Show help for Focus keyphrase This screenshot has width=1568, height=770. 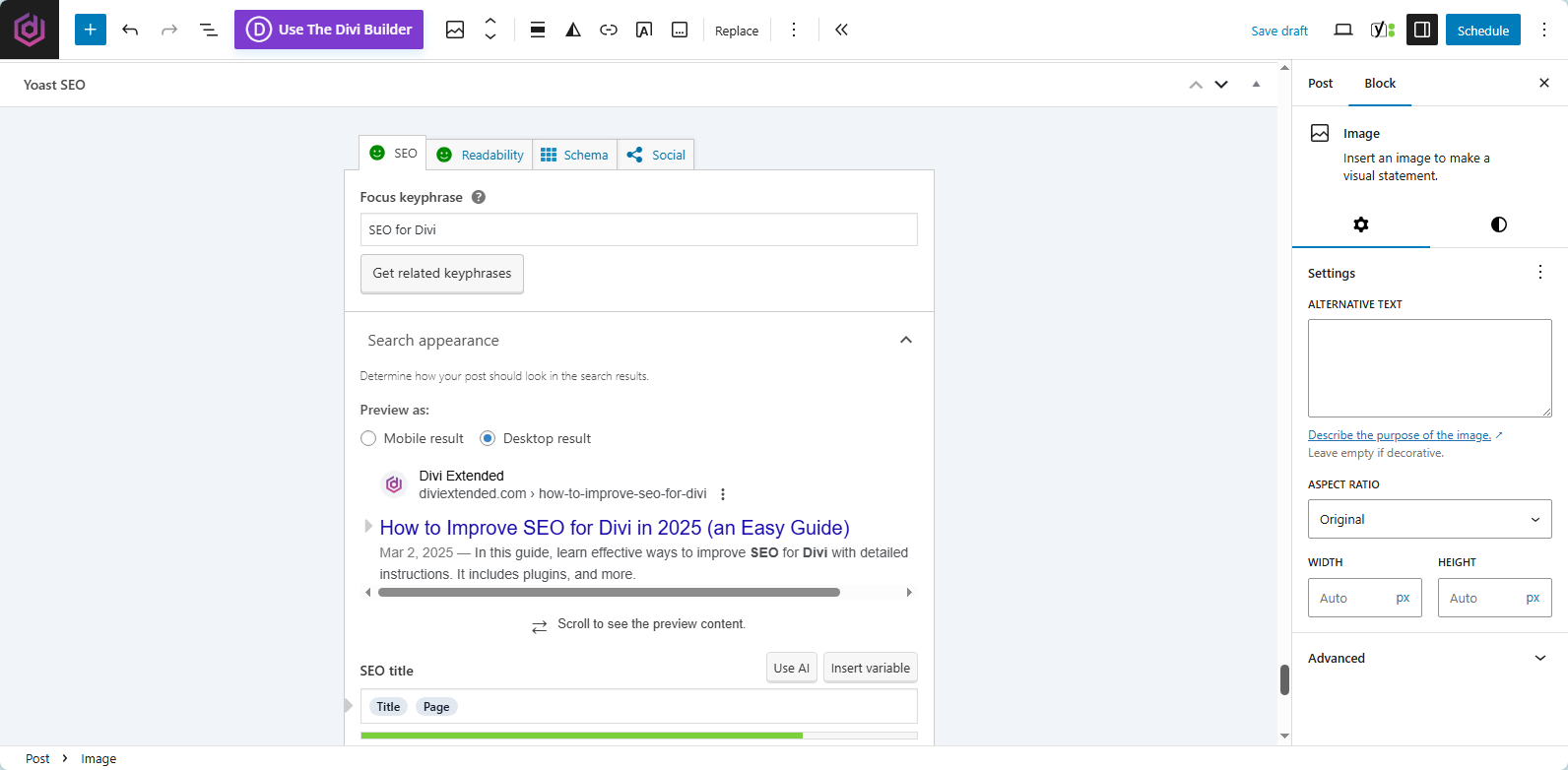(x=479, y=197)
